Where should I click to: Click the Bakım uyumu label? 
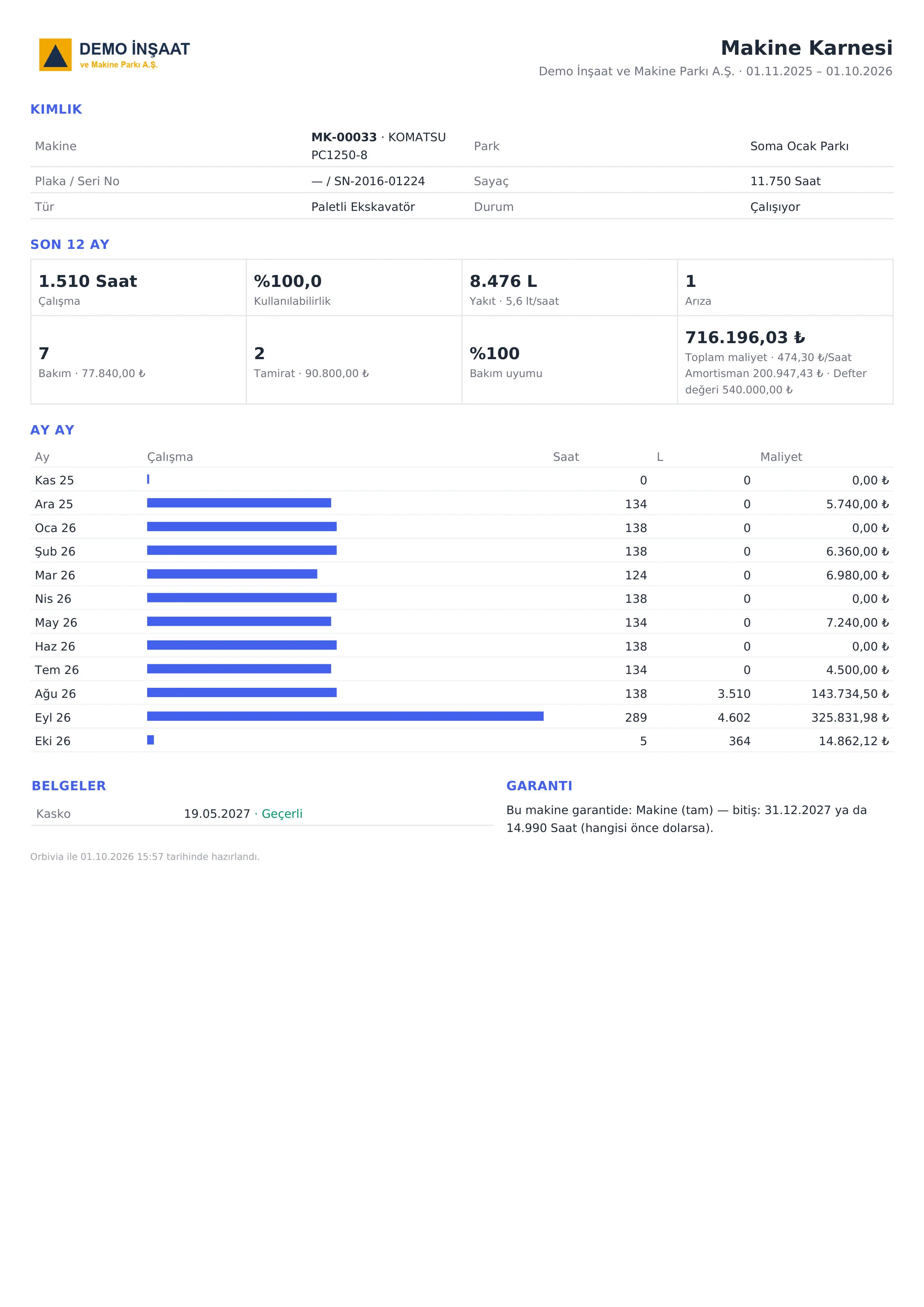pyautogui.click(x=506, y=373)
